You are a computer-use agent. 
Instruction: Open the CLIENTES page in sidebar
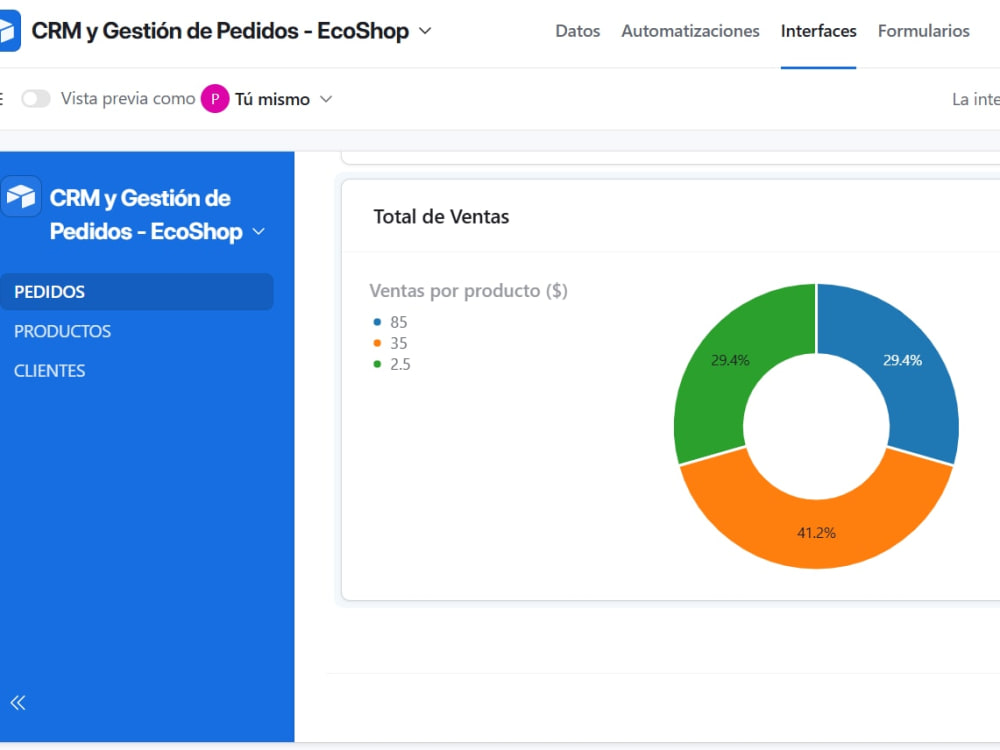coord(49,371)
